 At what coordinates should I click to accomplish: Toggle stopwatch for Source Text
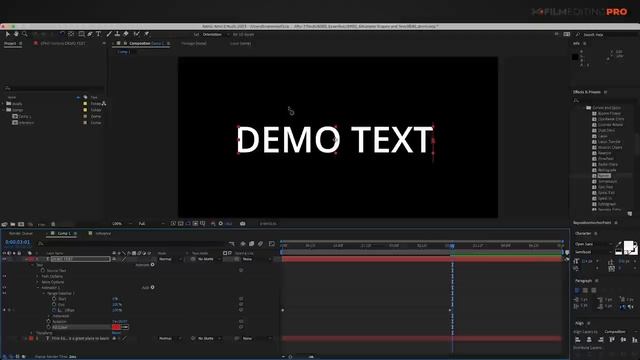click(43, 271)
